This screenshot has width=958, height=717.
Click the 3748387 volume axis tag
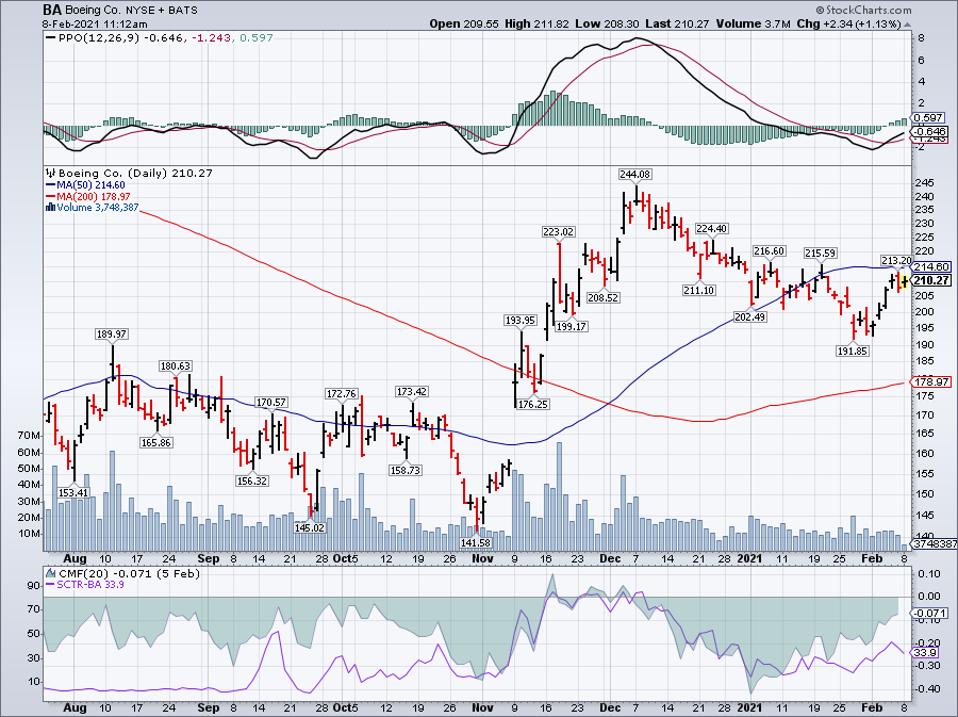click(x=934, y=544)
